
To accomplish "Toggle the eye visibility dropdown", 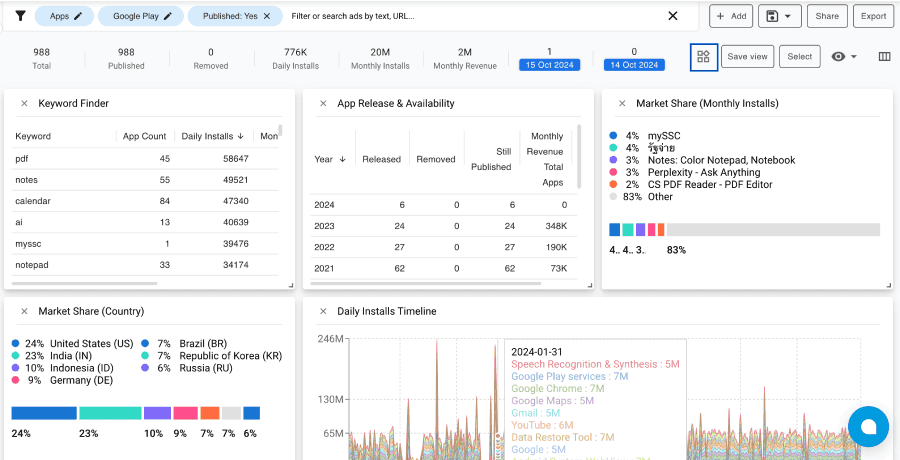I will 844,57.
